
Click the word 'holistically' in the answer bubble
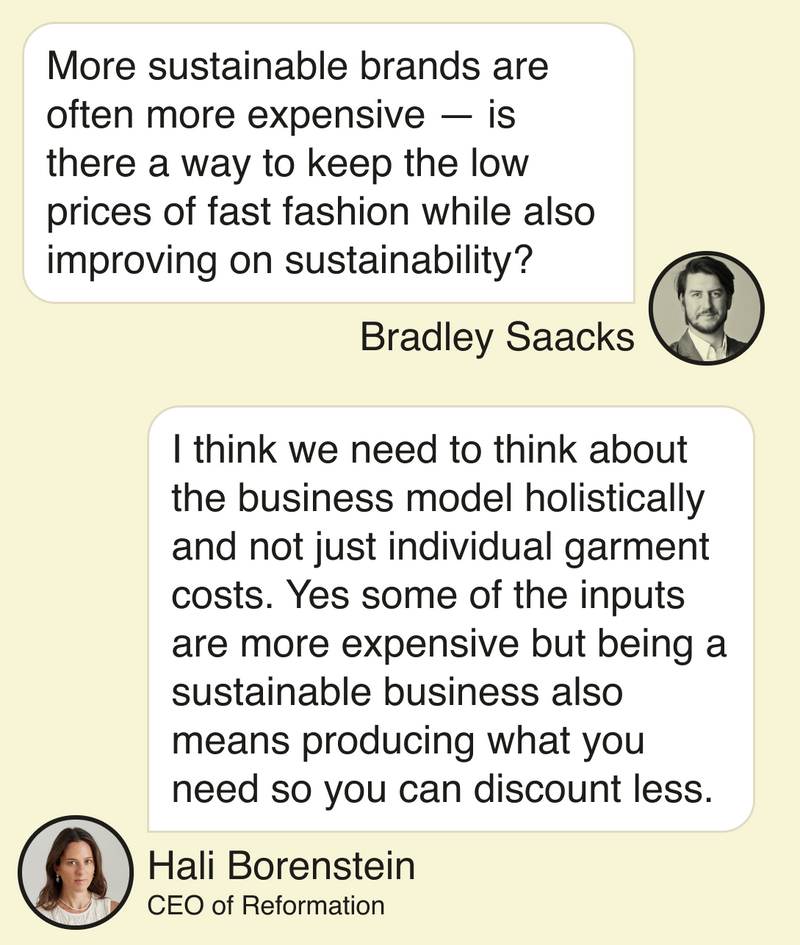point(614,499)
